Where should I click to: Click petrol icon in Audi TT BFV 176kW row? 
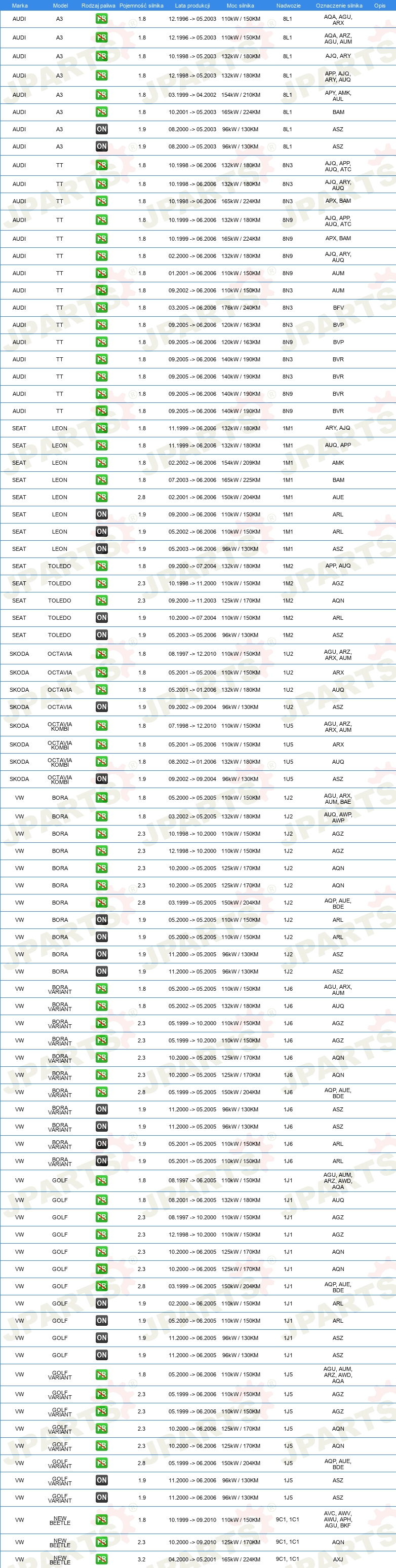coord(102,308)
